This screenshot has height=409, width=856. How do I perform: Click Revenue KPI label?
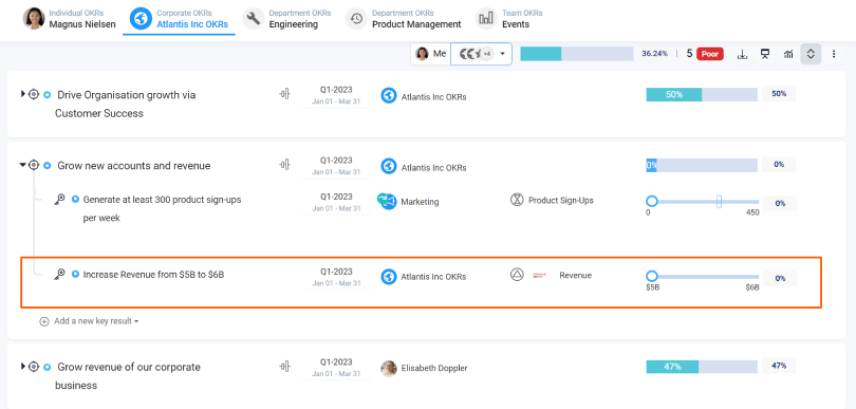tap(575, 275)
